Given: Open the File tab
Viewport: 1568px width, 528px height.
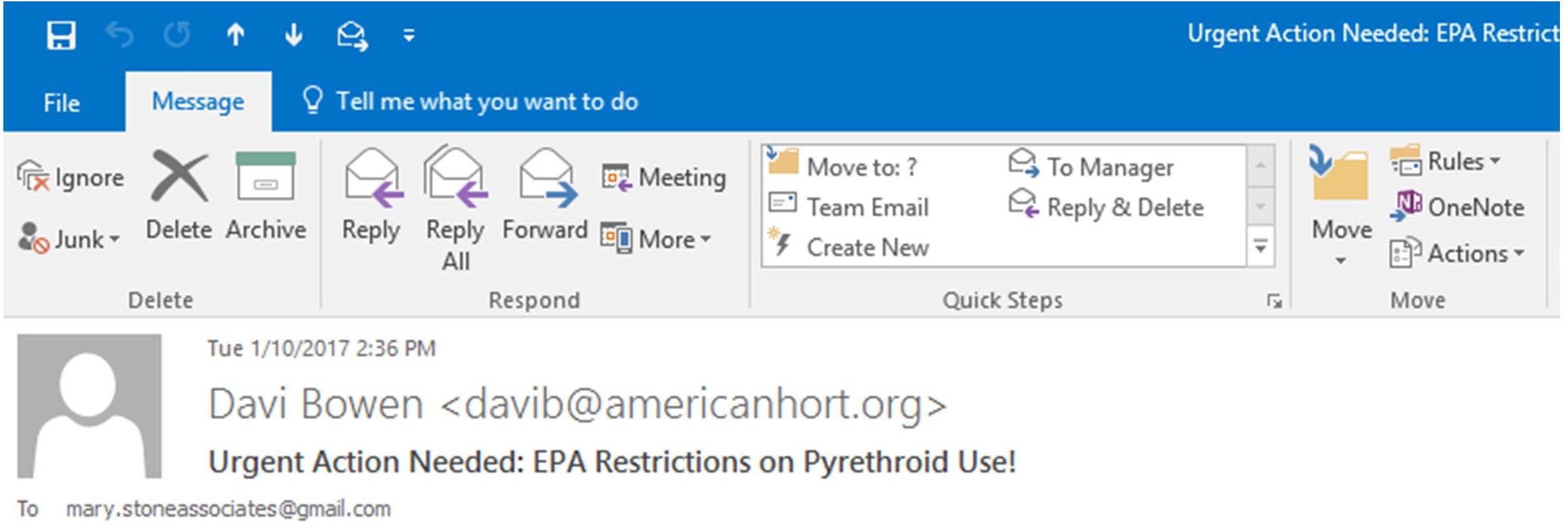Looking at the screenshot, I should pos(61,102).
